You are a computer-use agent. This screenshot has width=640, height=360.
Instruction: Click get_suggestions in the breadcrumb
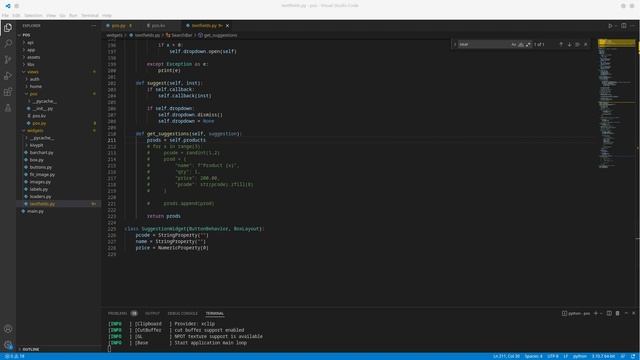tap(220, 36)
